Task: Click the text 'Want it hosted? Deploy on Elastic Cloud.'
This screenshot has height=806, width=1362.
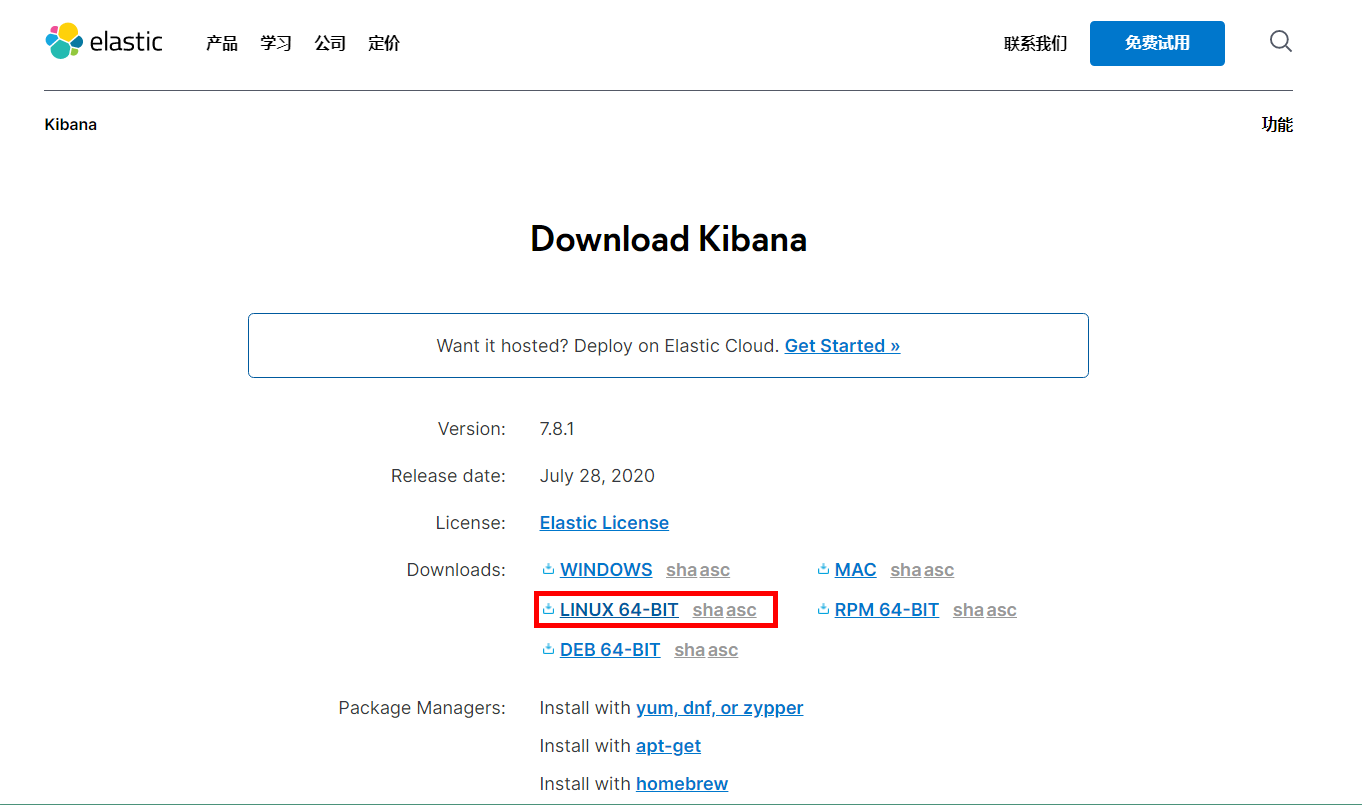Action: click(x=608, y=346)
